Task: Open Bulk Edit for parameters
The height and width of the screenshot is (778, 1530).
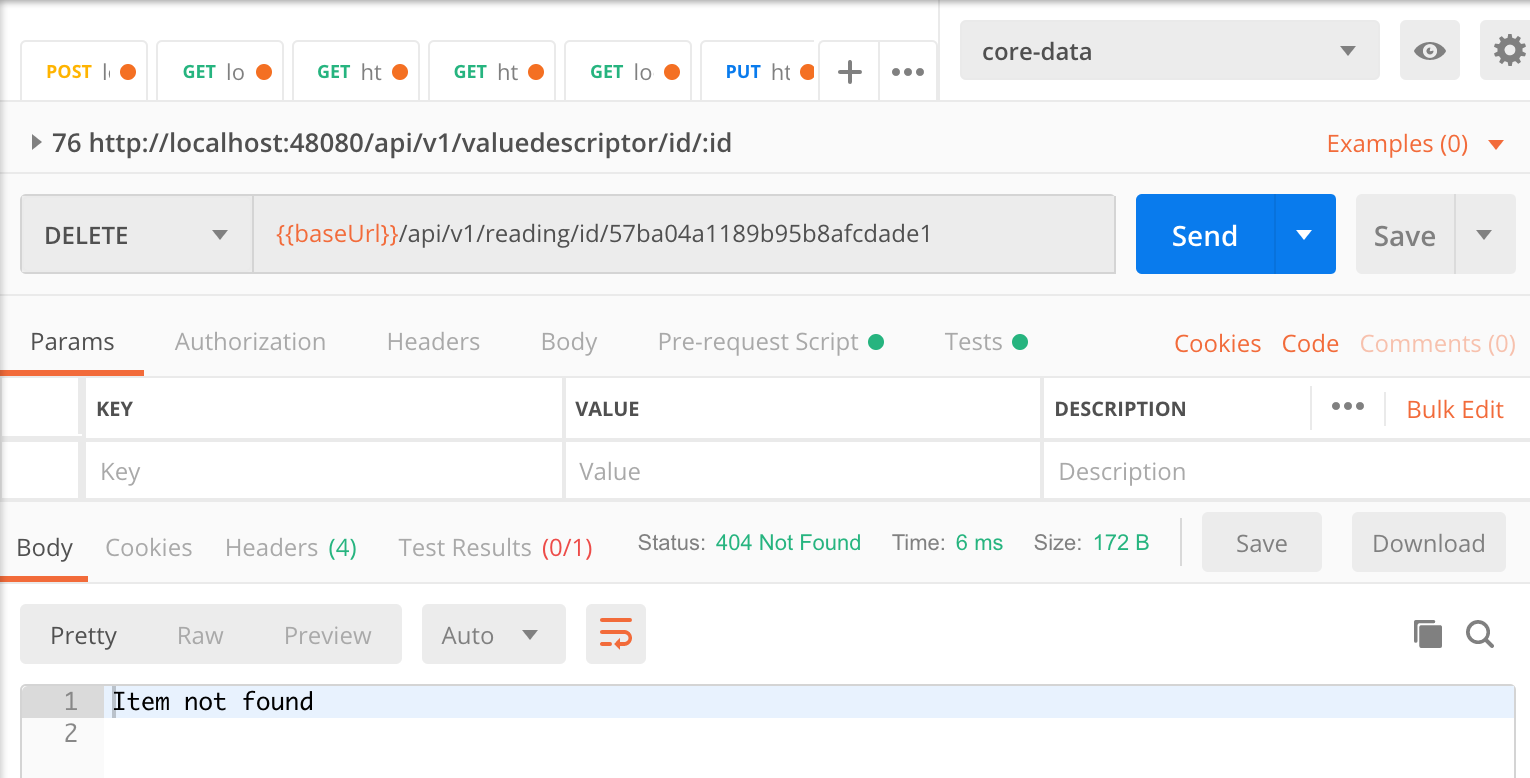Action: (1454, 409)
